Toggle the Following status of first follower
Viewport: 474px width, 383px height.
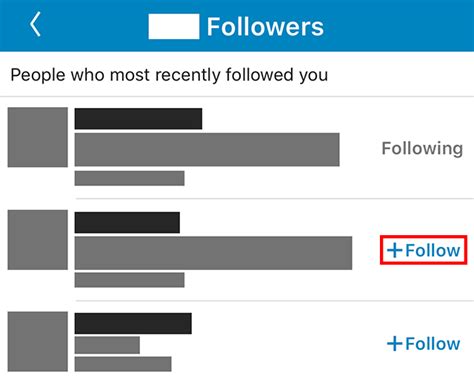pyautogui.click(x=422, y=148)
